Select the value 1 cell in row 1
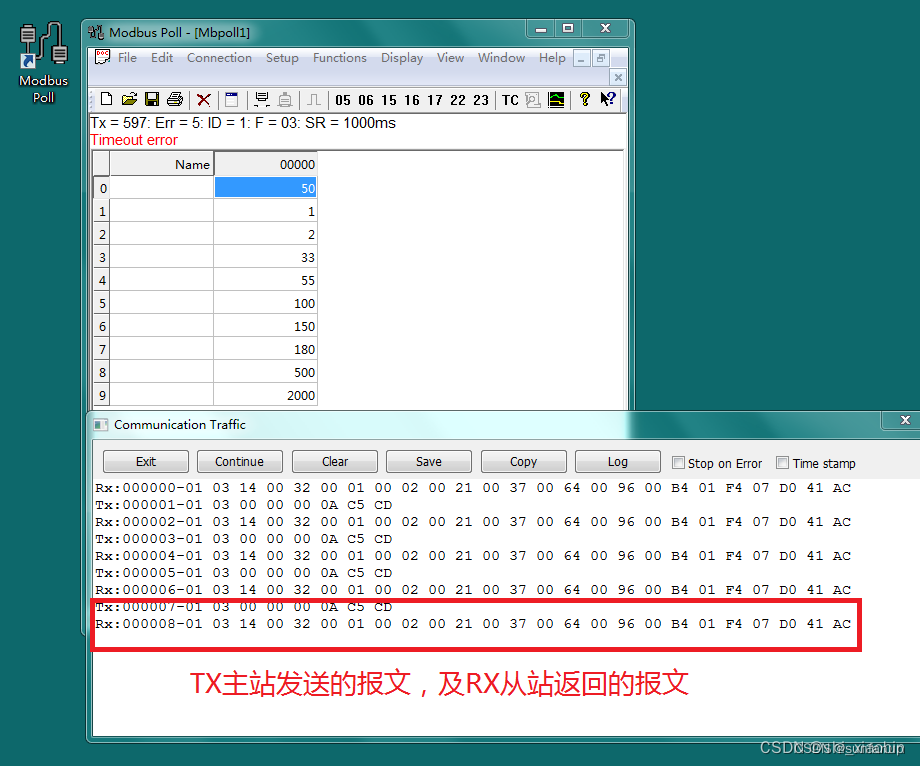This screenshot has width=920, height=766. (x=265, y=211)
